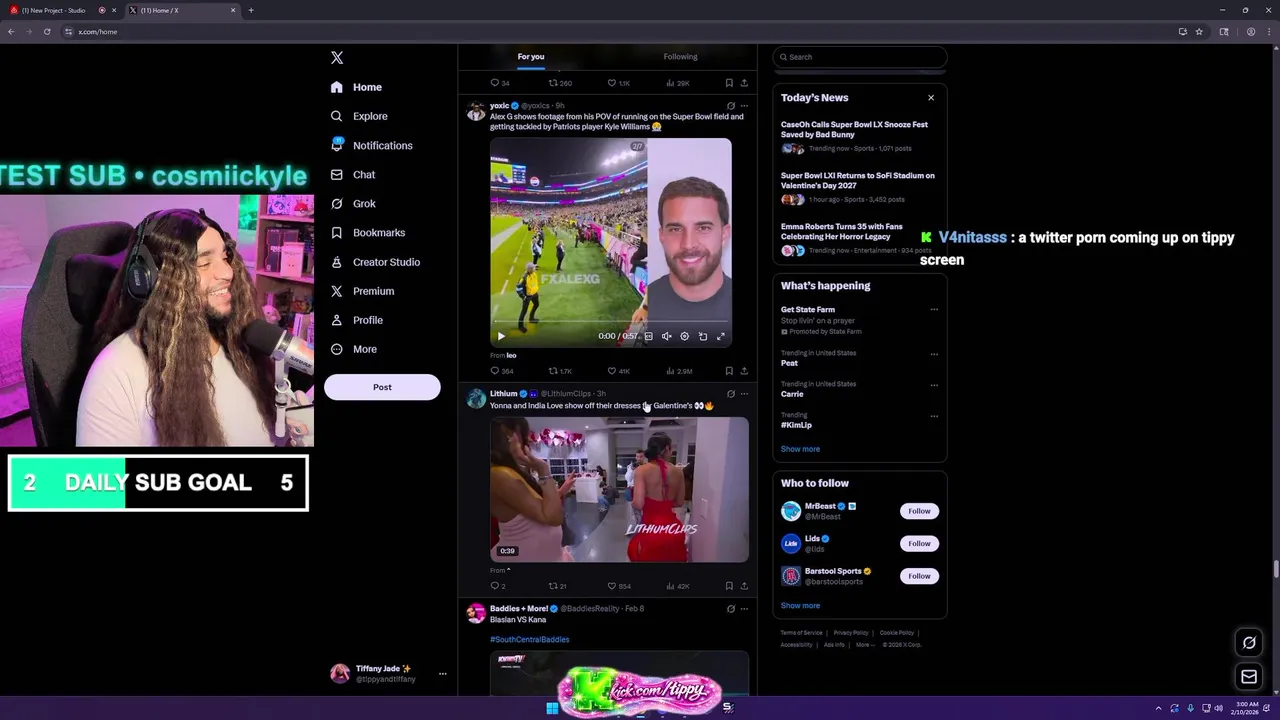This screenshot has height=720, width=1280.
Task: Close the Today's News panel
Action: click(931, 98)
